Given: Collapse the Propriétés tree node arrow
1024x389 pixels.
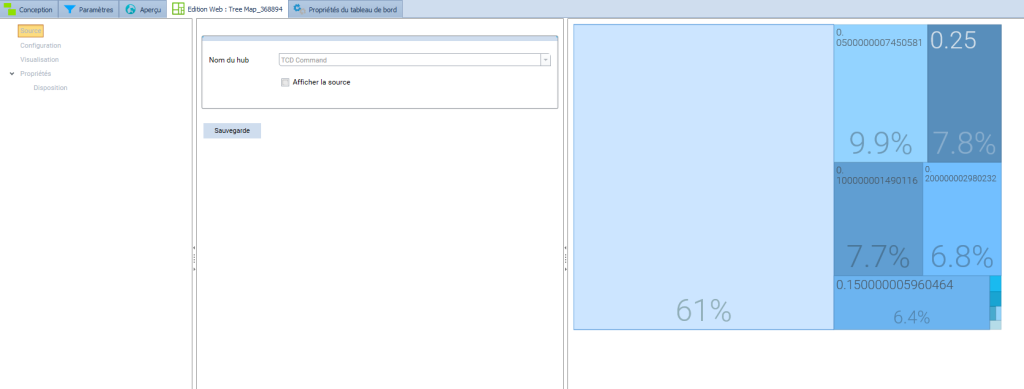Looking at the screenshot, I should point(12,74).
